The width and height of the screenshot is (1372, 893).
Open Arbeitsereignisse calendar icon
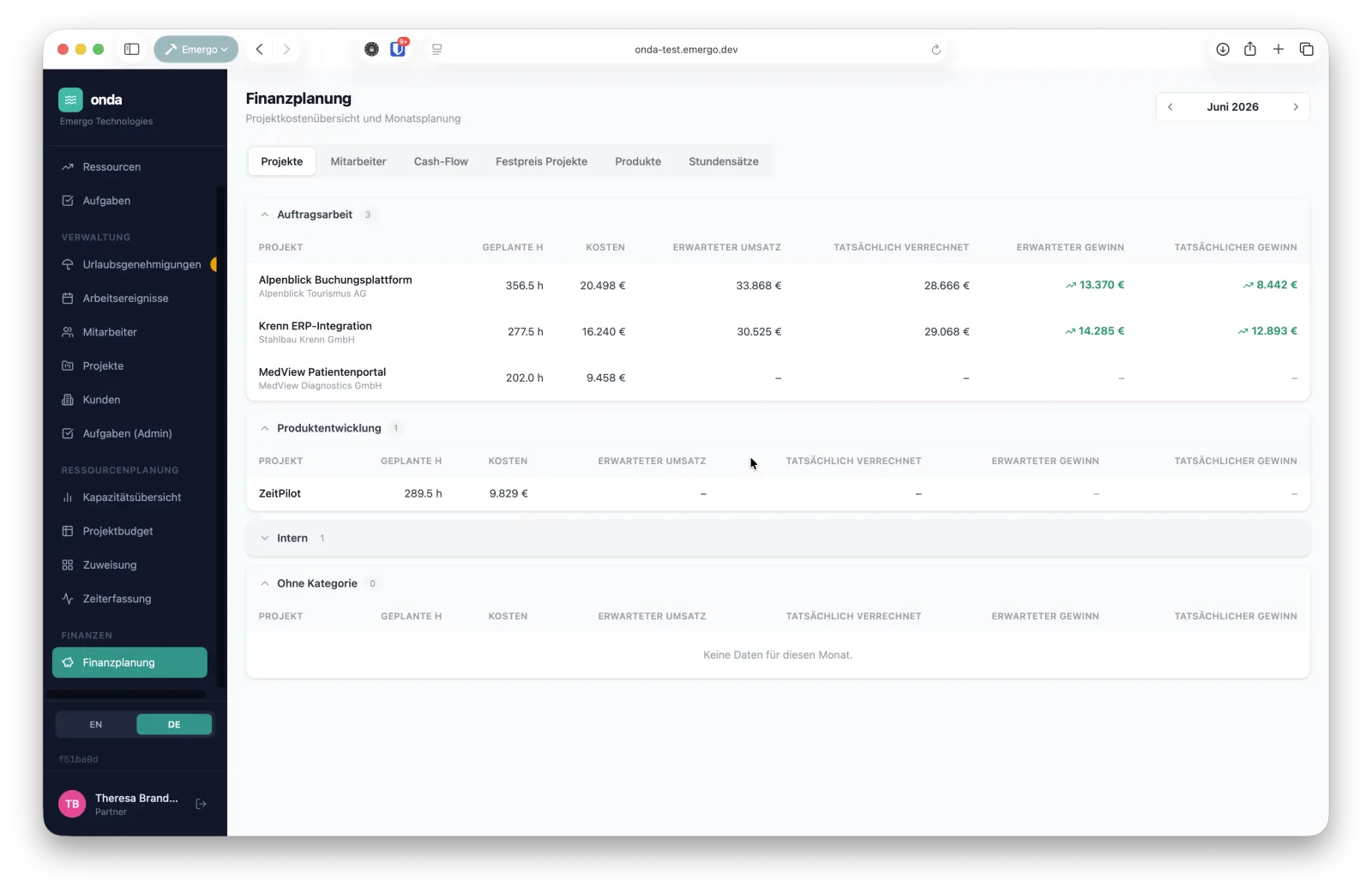[x=68, y=299]
